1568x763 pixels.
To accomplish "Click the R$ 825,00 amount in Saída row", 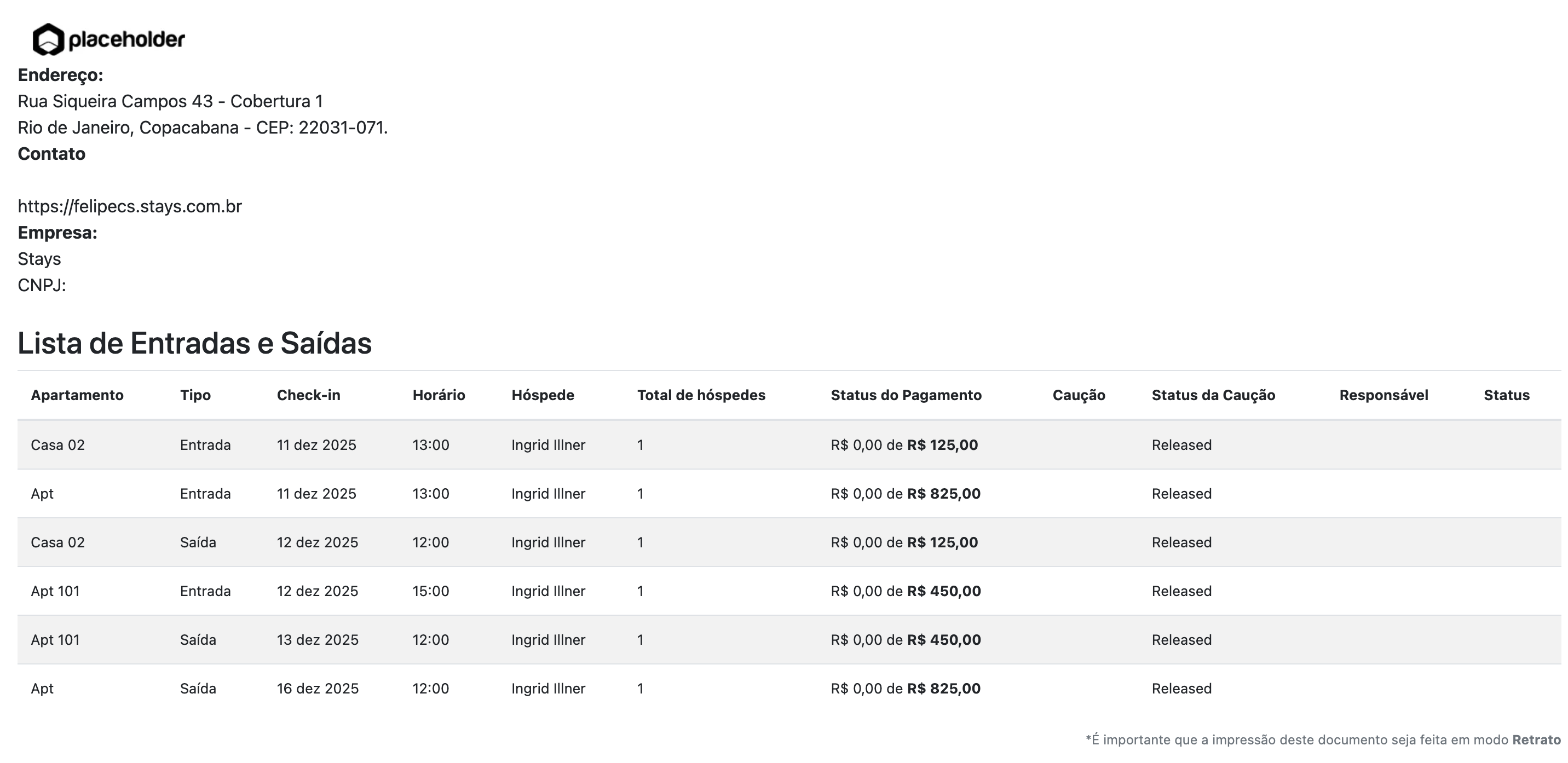I will click(x=943, y=688).
